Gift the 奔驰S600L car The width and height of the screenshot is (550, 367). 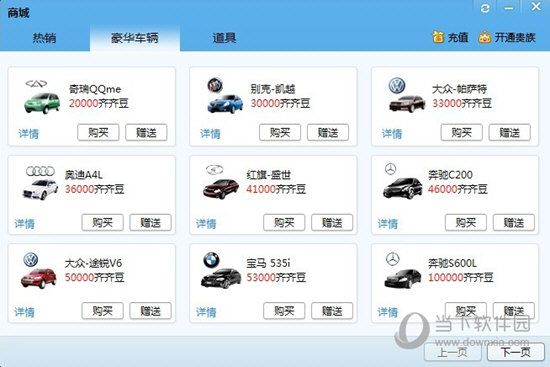click(514, 311)
